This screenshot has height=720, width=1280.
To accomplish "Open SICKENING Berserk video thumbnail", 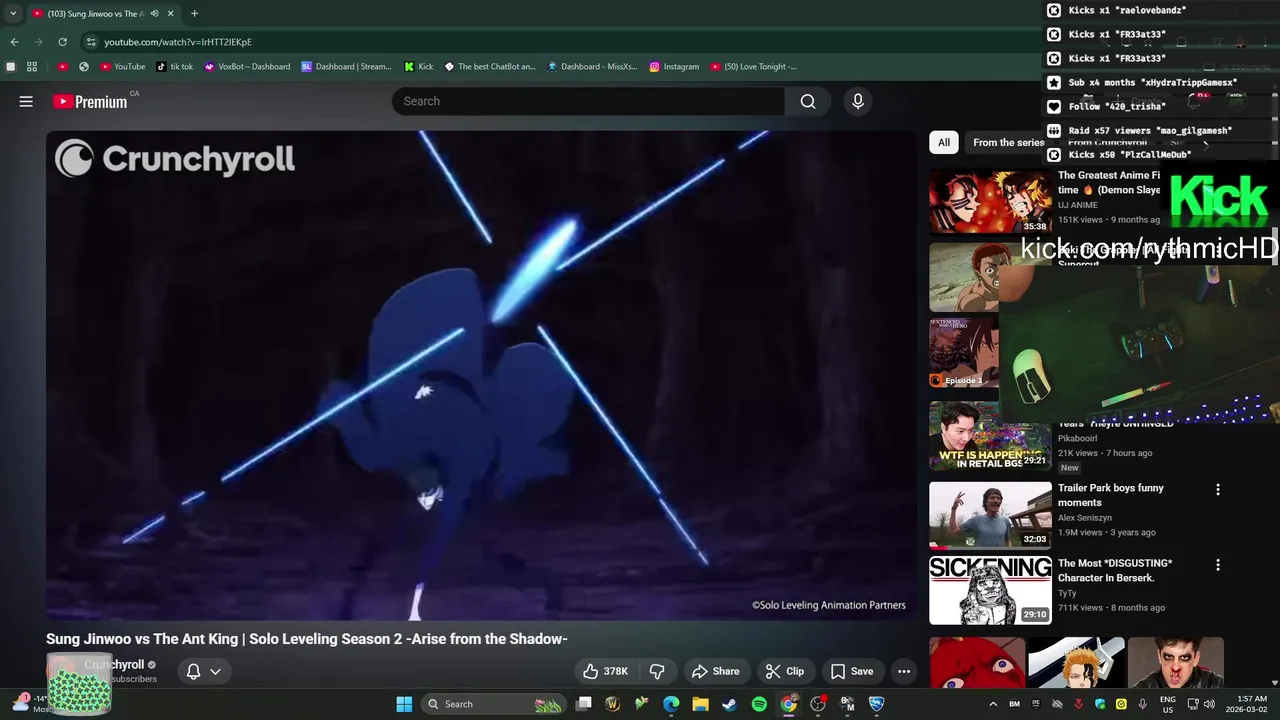I will pyautogui.click(x=990, y=591).
